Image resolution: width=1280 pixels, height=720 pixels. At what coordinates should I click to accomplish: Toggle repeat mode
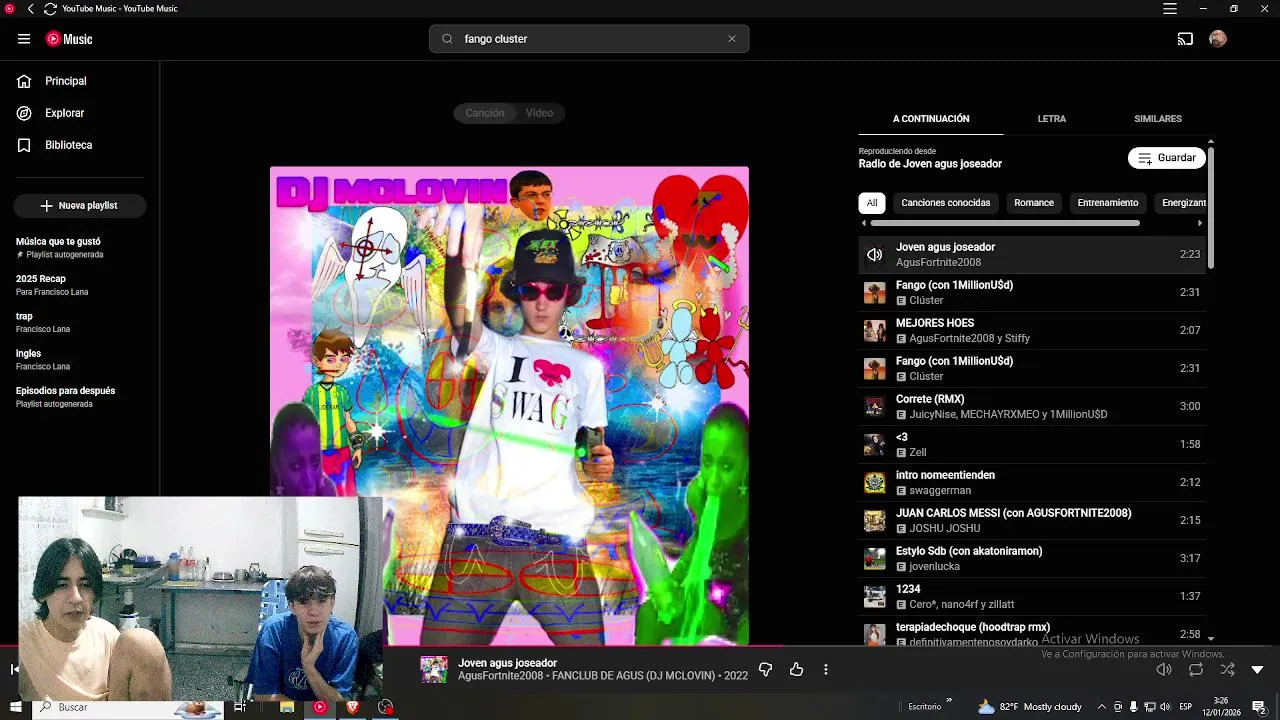[1196, 670]
